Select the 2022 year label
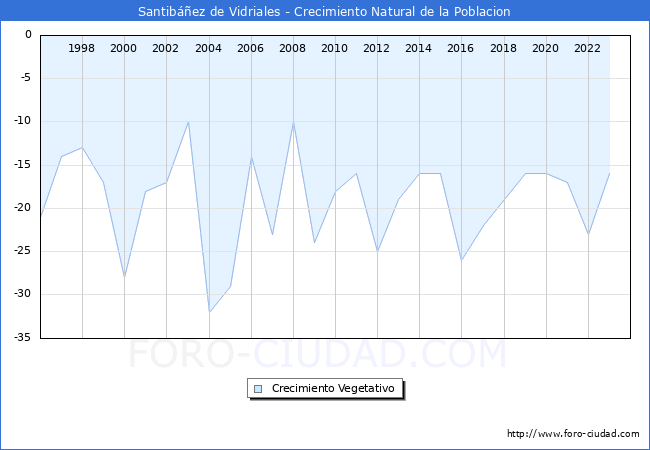The height and width of the screenshot is (450, 650). pos(587,48)
